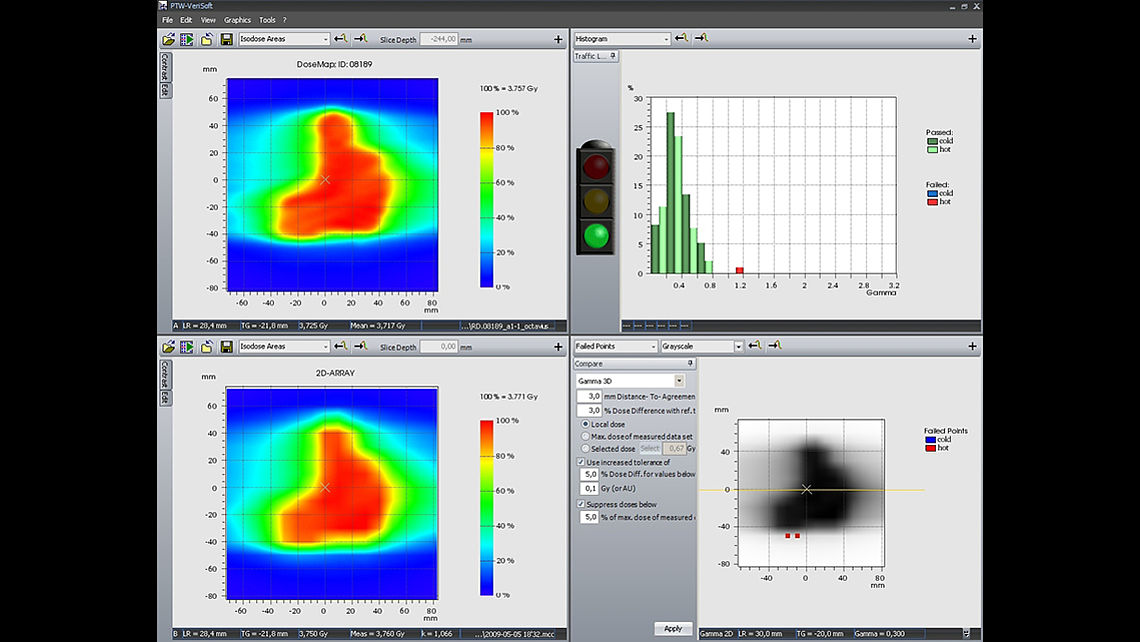This screenshot has width=1140, height=642.
Task: Click plus icon in Histogram panel header
Action: (972, 39)
